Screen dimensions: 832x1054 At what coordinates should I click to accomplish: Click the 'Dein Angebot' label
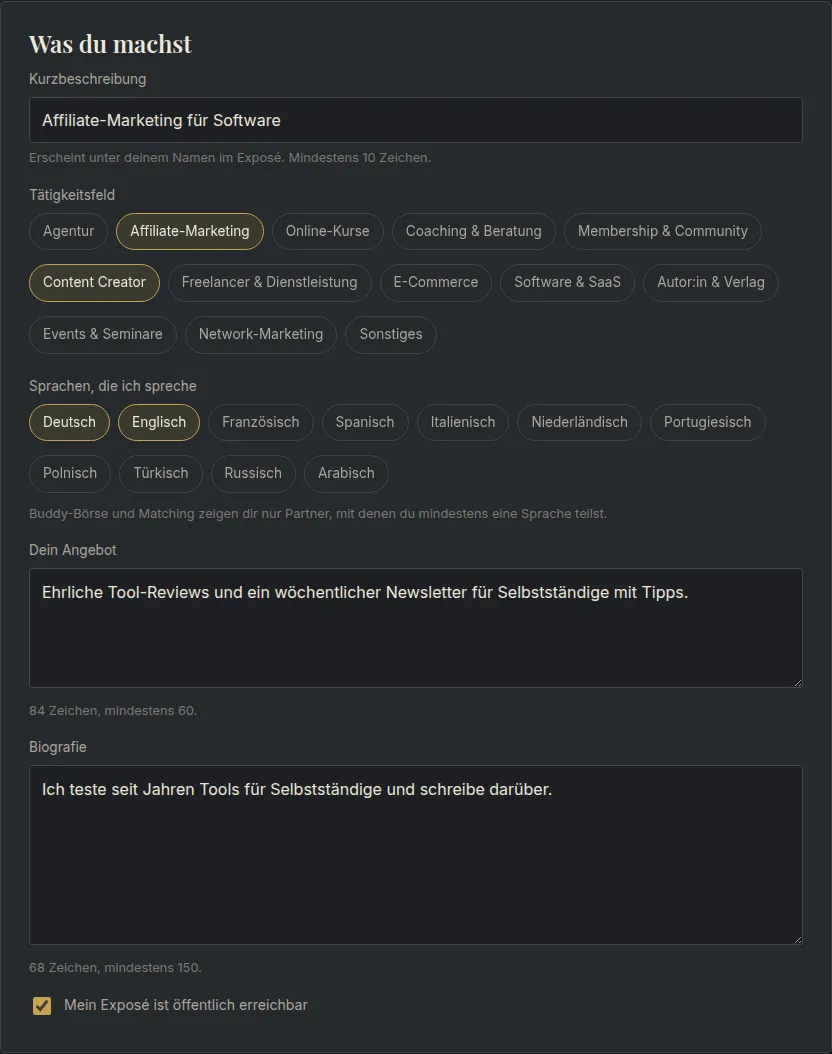(x=73, y=550)
